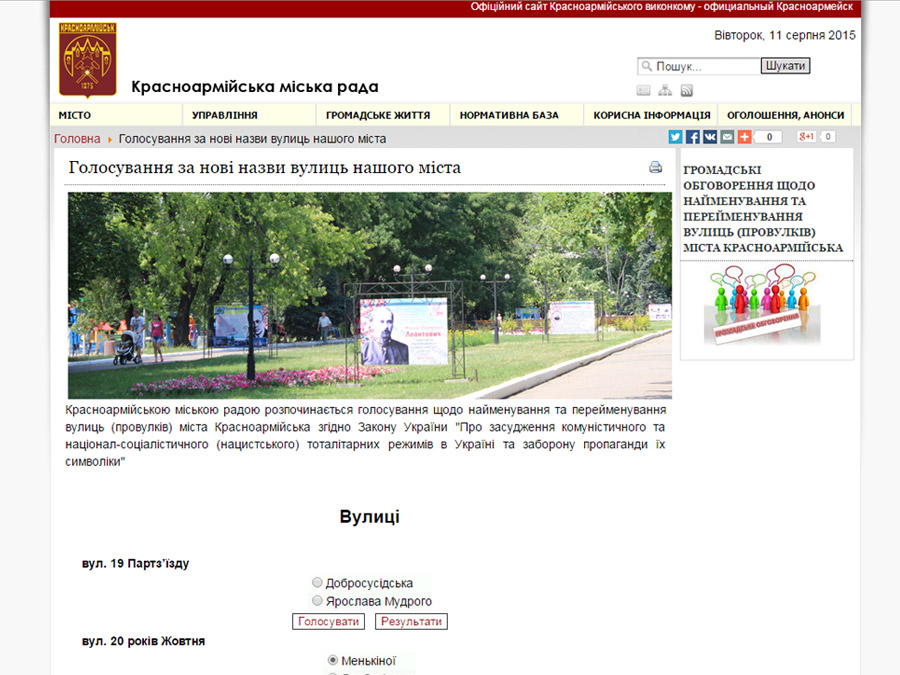Click the Google +1 button
The width and height of the screenshot is (900, 675).
tap(806, 137)
